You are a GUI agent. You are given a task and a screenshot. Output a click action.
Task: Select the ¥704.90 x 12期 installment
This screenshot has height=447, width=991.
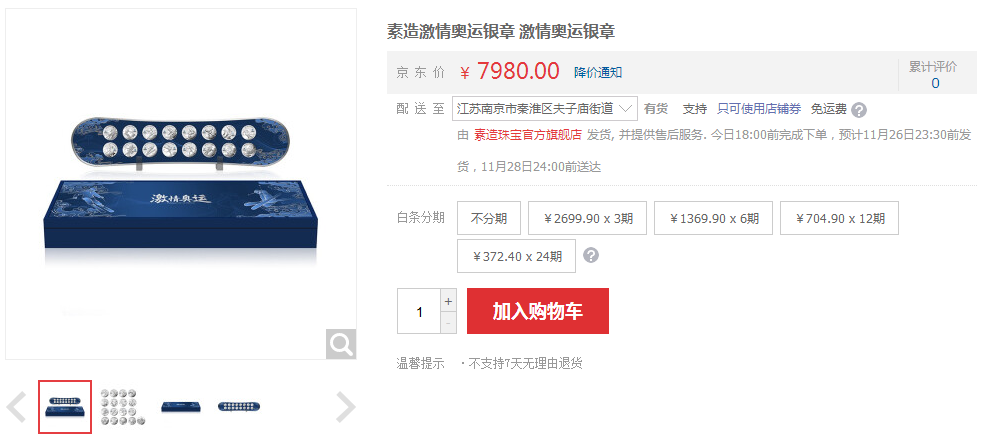pyautogui.click(x=839, y=218)
